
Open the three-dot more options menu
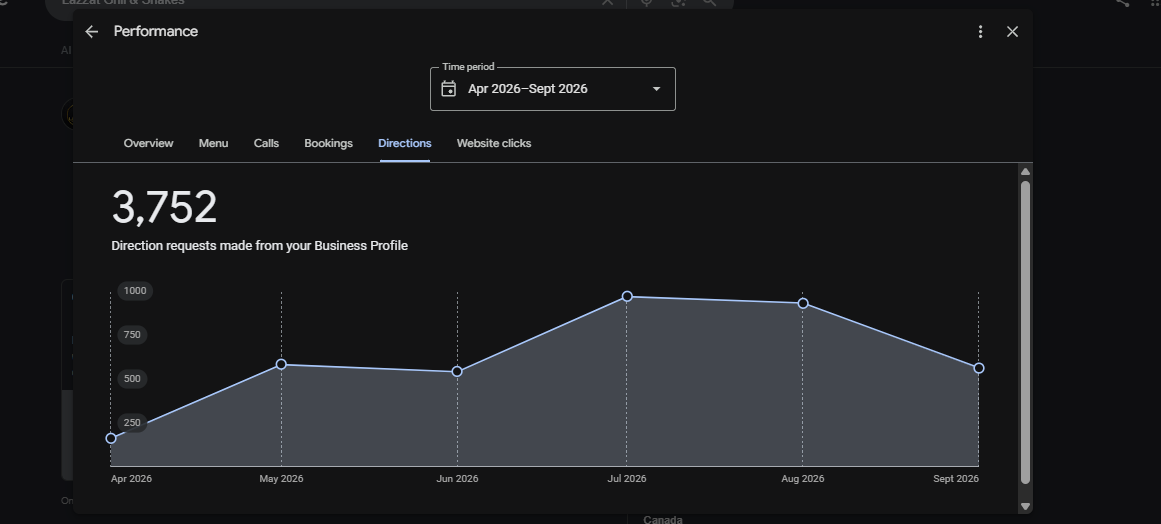click(980, 32)
